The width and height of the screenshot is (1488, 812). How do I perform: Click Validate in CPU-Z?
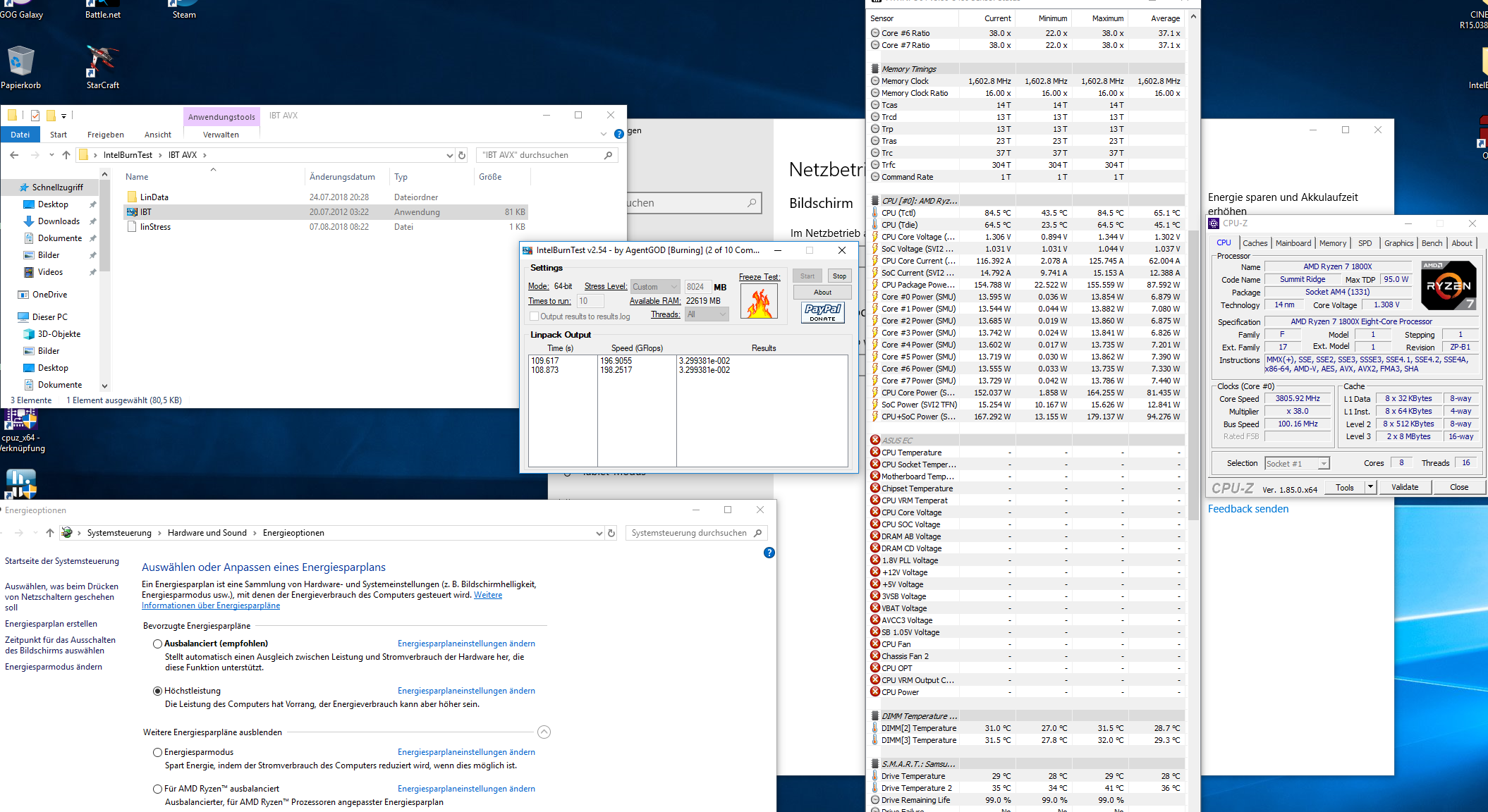coord(1405,487)
